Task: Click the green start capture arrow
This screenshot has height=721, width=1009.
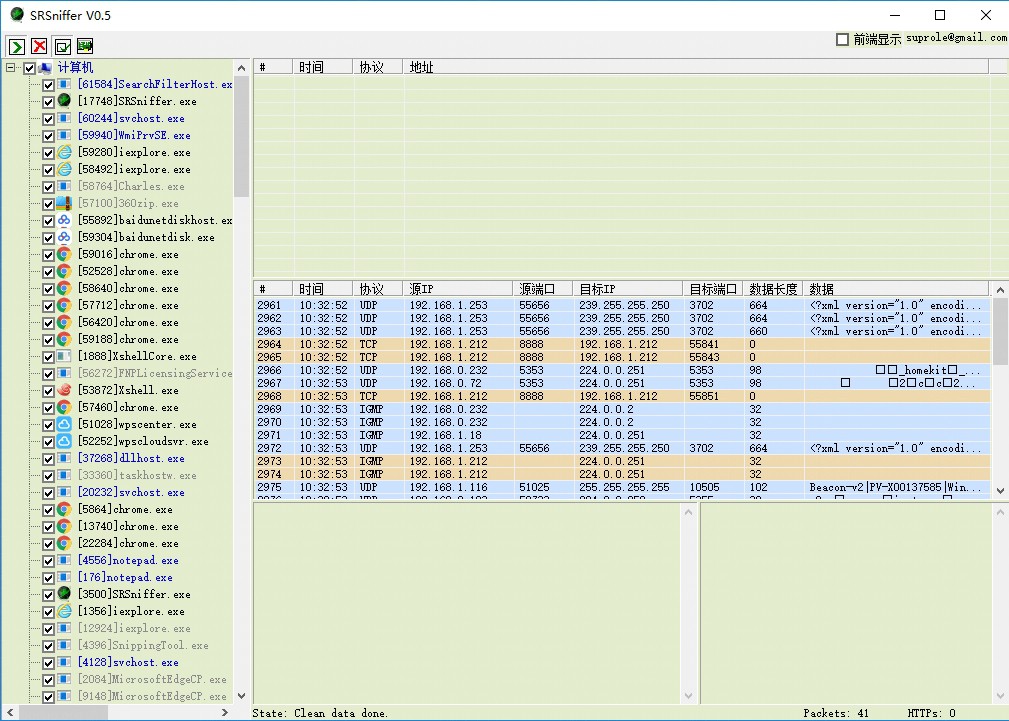Action: 16,46
